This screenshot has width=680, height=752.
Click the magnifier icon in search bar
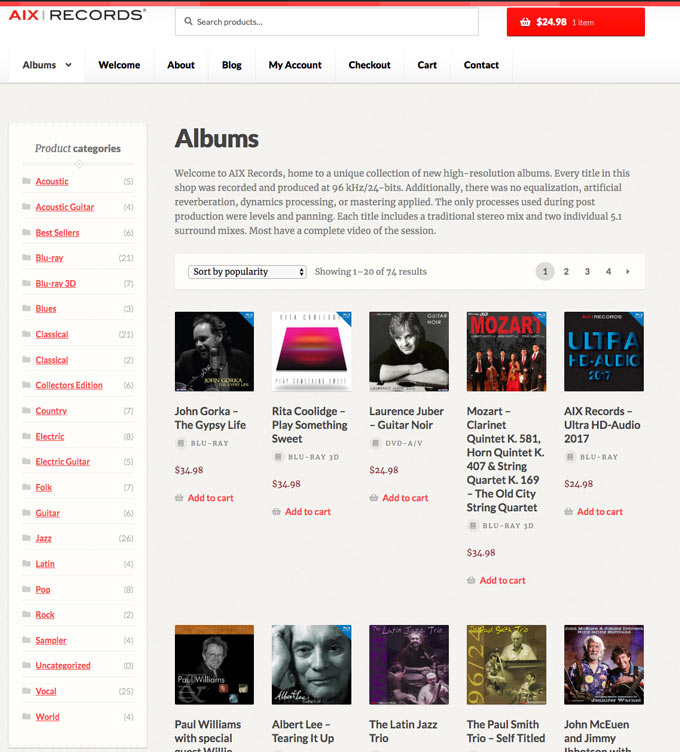[x=188, y=22]
